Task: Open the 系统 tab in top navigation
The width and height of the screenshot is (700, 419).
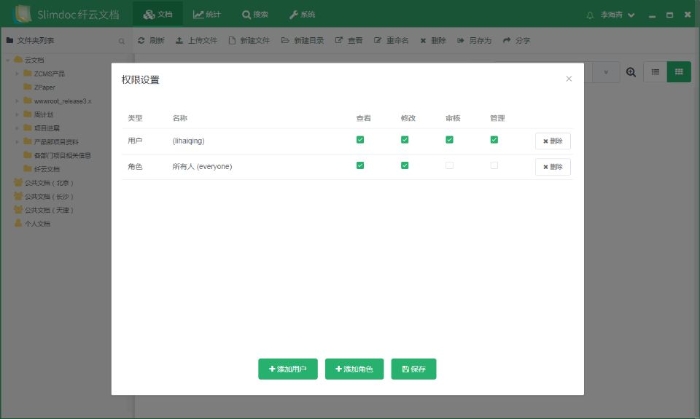Action: [302, 15]
